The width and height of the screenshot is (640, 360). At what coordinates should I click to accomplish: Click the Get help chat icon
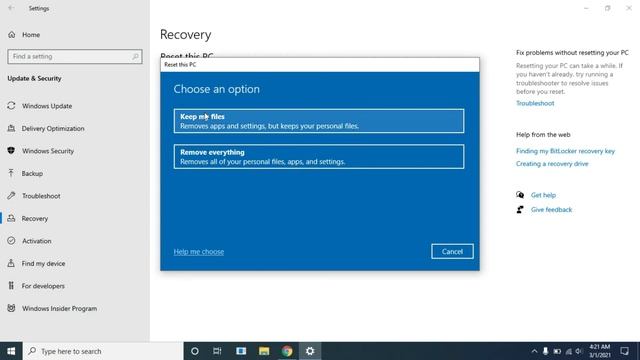(x=520, y=195)
